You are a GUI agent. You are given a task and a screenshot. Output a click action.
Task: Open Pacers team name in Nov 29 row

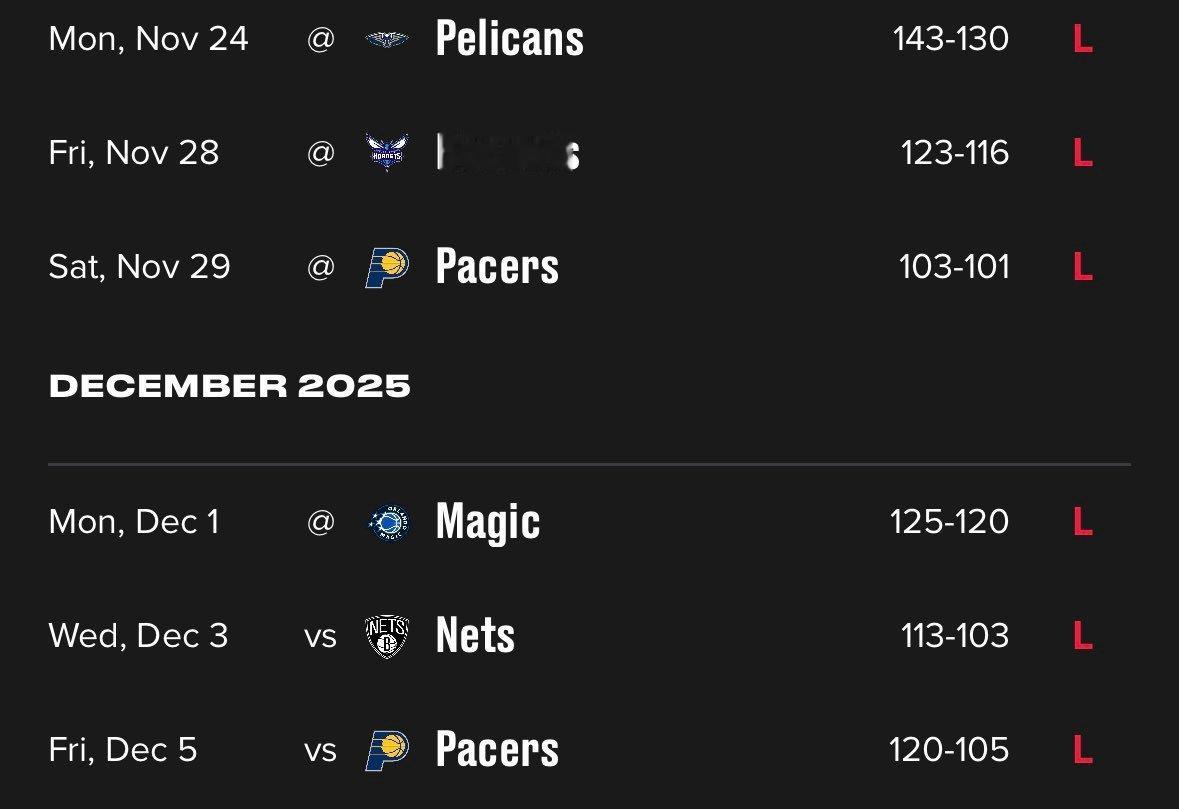497,267
